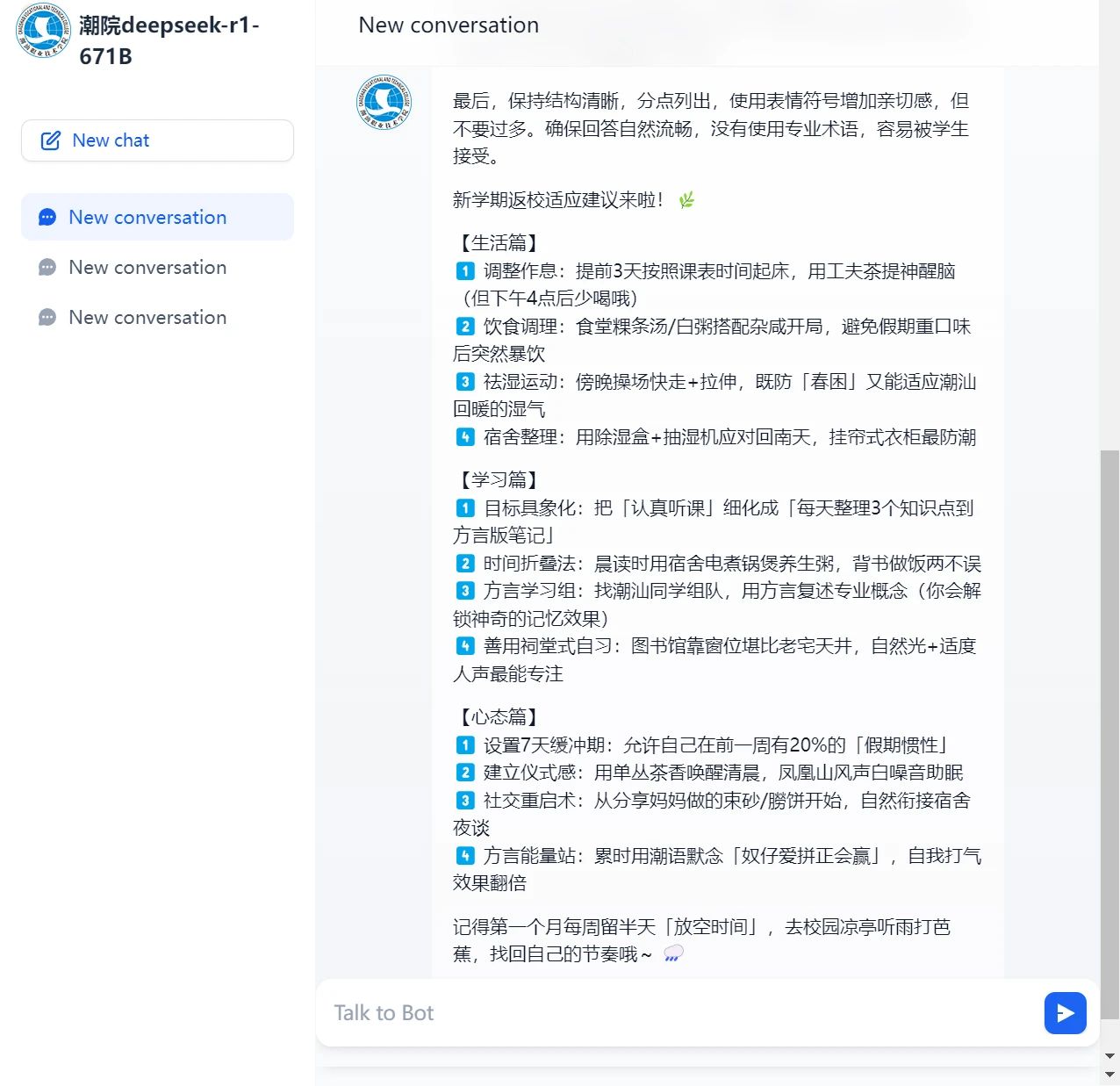1120x1086 pixels.
Task: Open the highlighted New conversation entry
Action: (x=157, y=217)
